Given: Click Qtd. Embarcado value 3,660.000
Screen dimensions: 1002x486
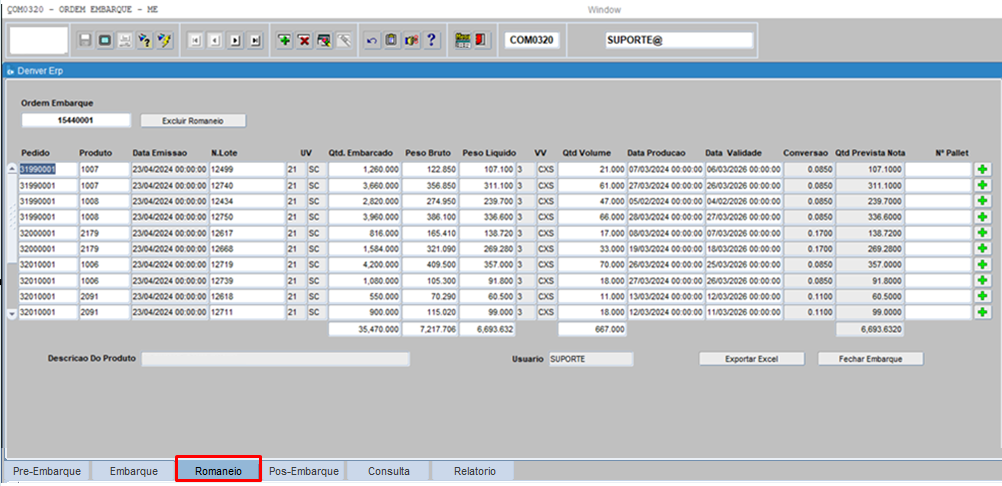Looking at the screenshot, I should tap(365, 185).
